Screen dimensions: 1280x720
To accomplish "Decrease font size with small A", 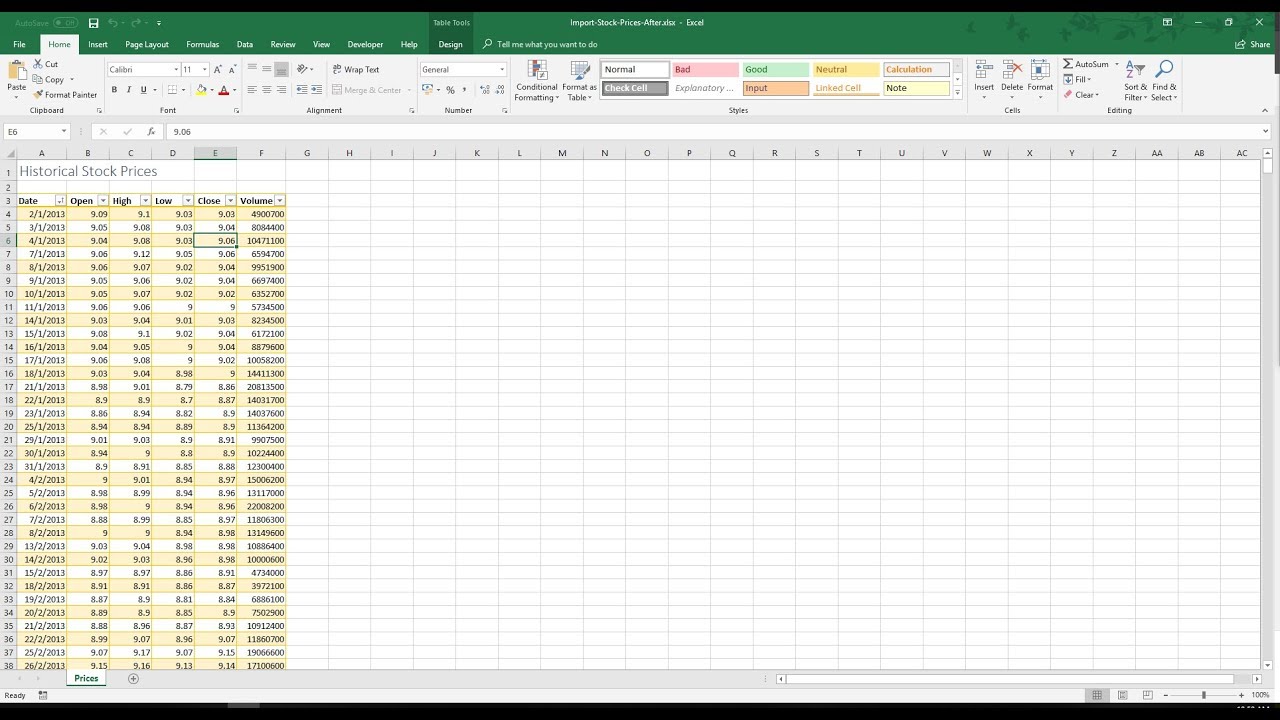I will point(232,70).
